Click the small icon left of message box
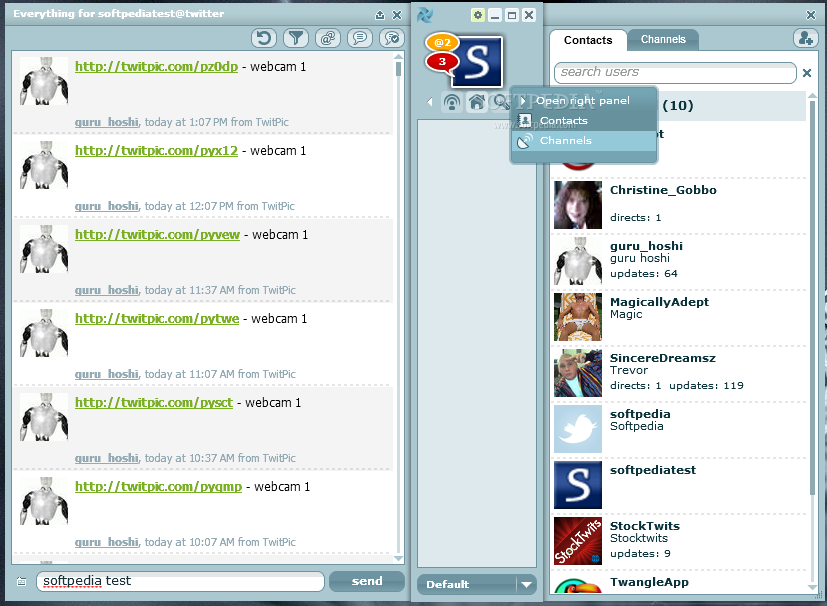 (x=22, y=581)
